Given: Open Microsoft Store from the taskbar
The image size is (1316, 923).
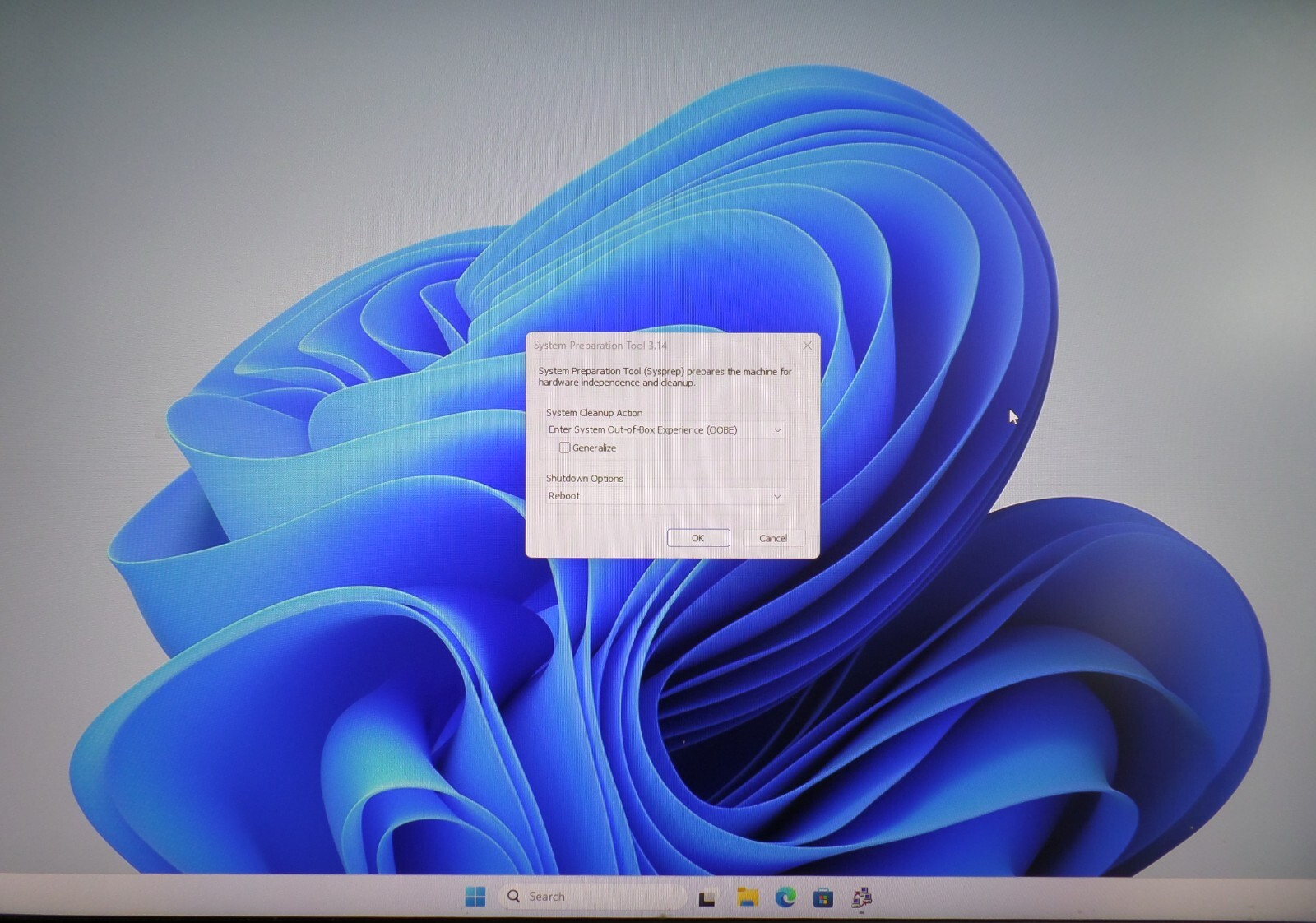Looking at the screenshot, I should (823, 898).
